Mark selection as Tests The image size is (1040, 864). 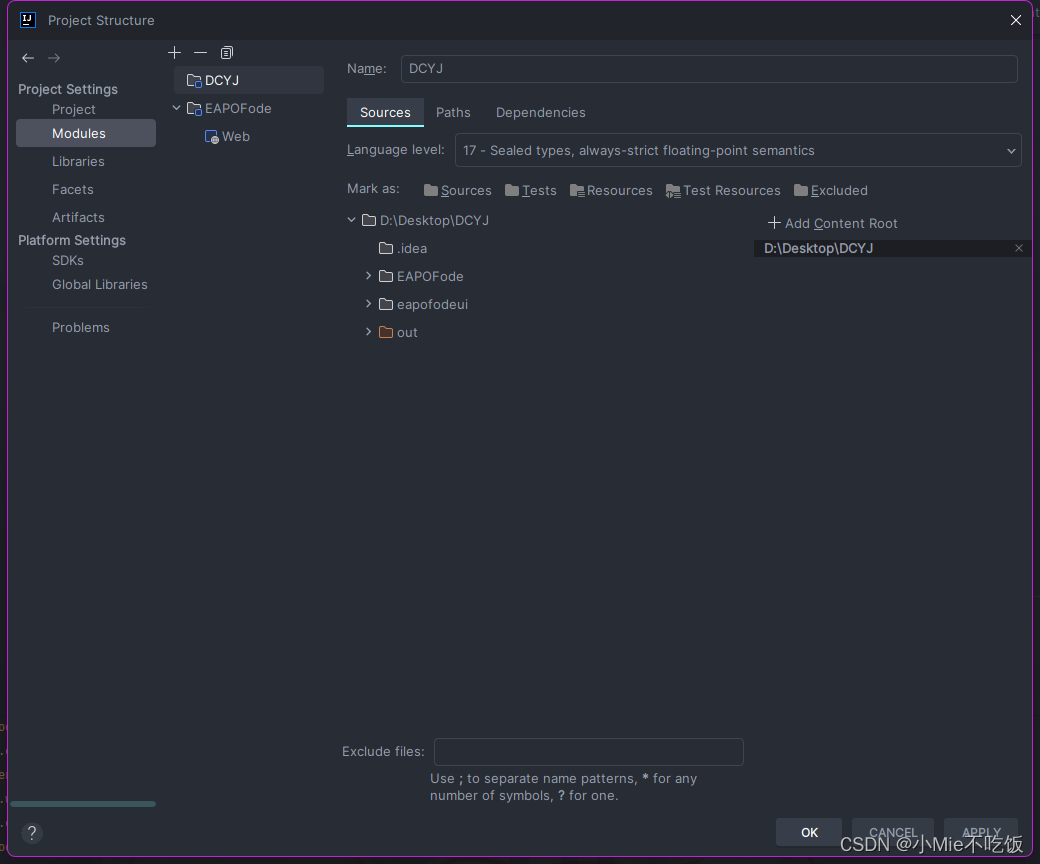point(530,189)
